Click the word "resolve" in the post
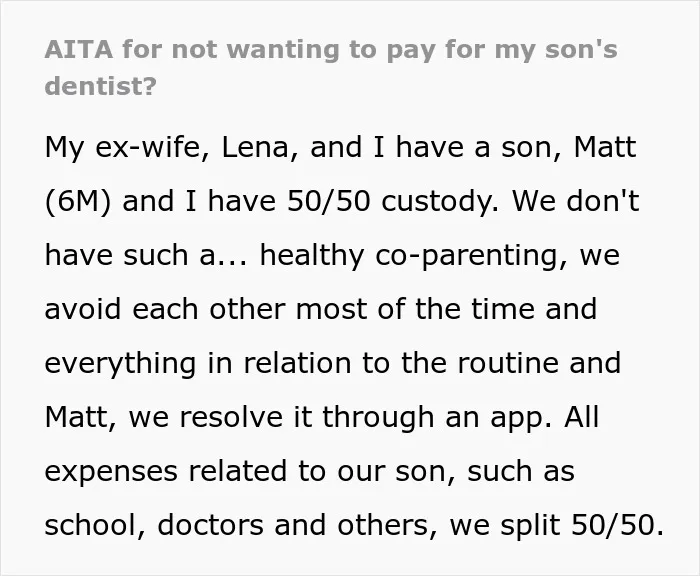This screenshot has width=700, height=576. pos(231,417)
